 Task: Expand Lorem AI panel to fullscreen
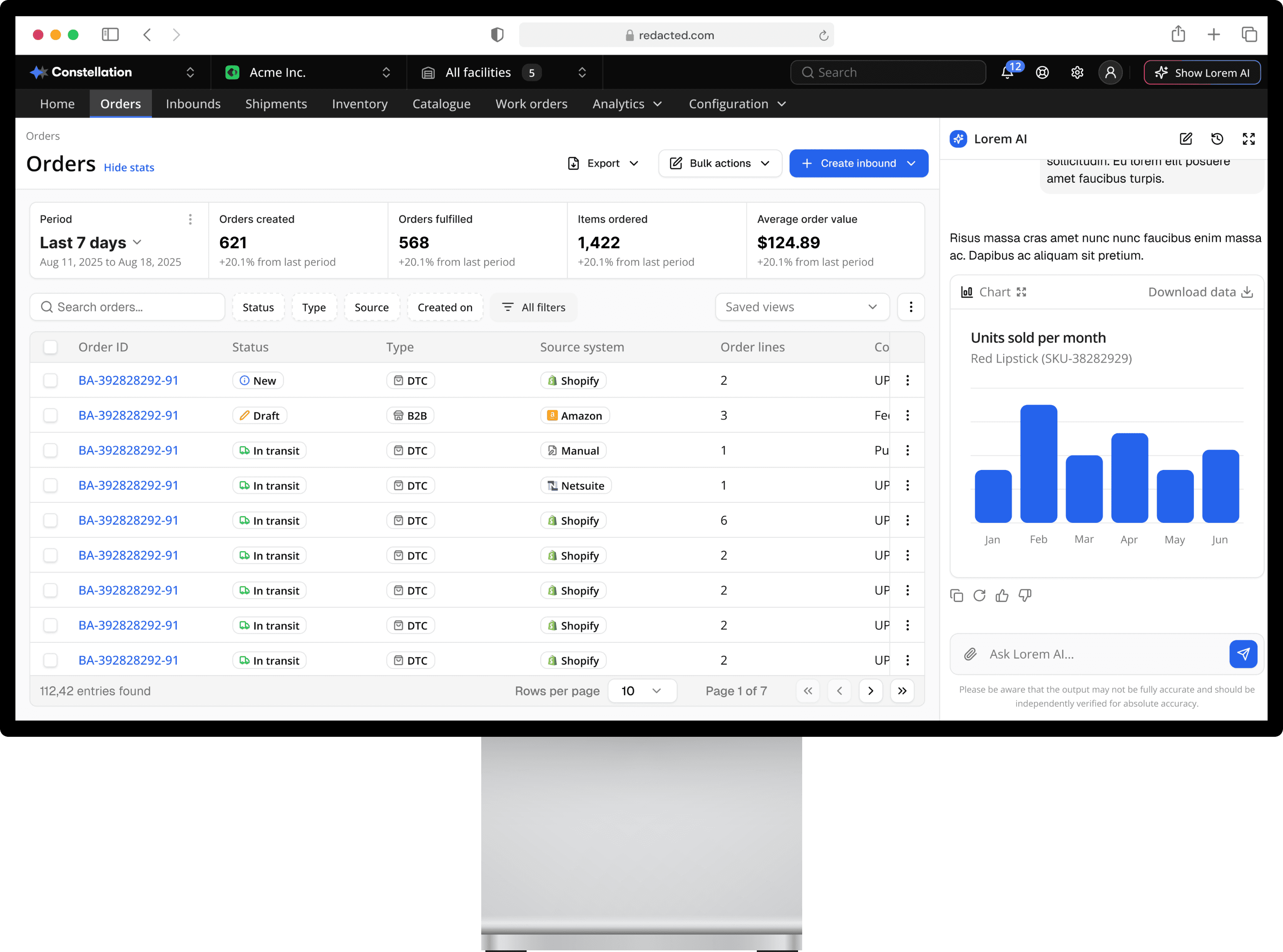click(1248, 139)
